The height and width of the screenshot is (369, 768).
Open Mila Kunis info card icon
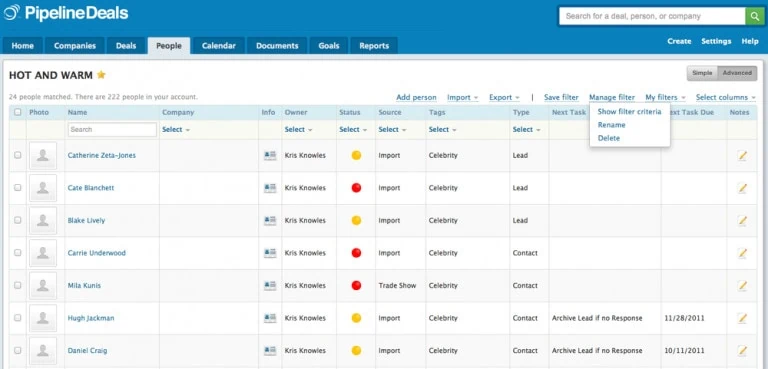270,285
